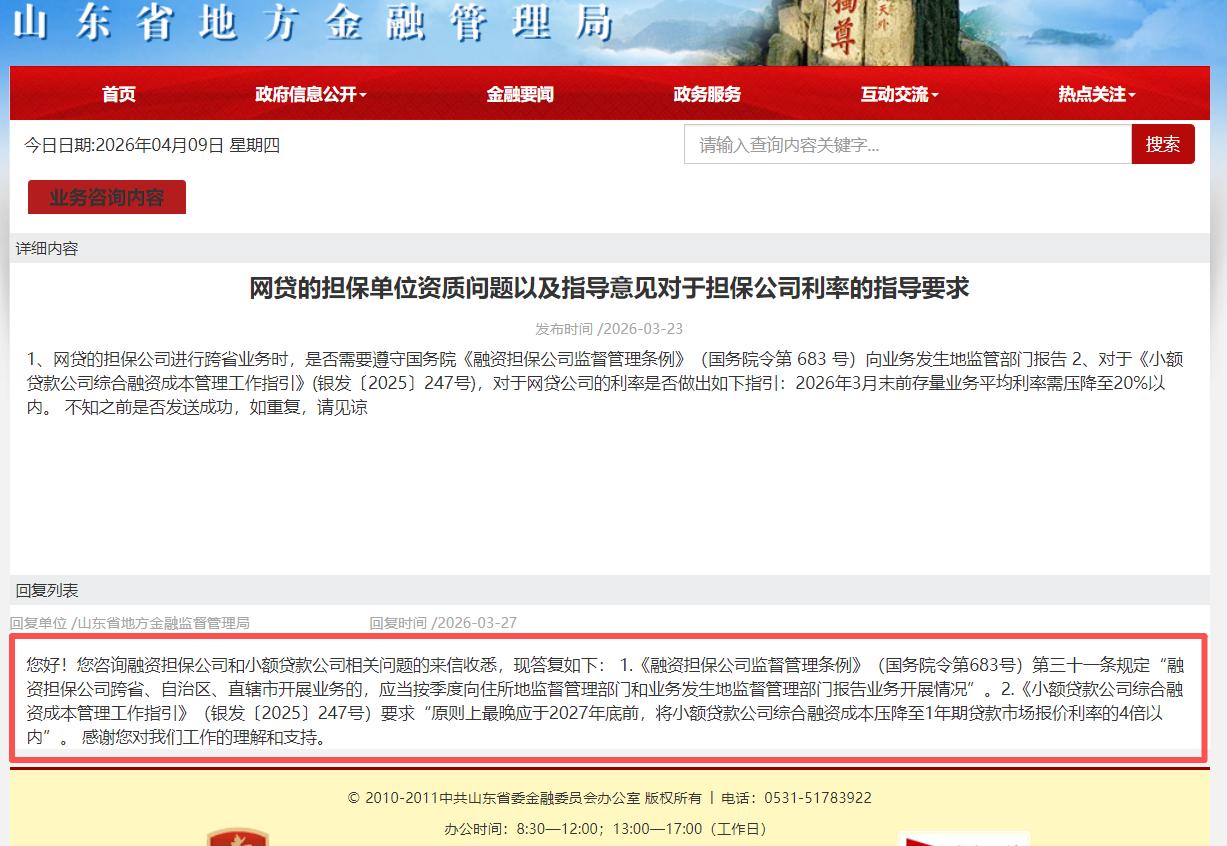Go to 首页 in the navigation bar
The image size is (1227, 846).
click(x=118, y=94)
